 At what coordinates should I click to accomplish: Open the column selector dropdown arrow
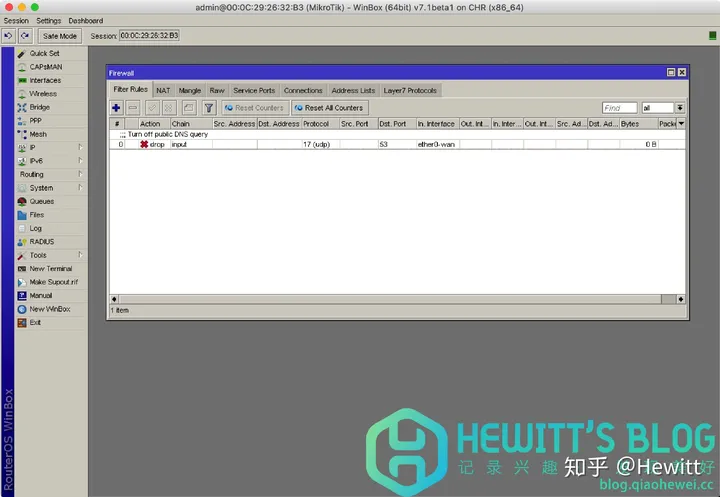(681, 124)
